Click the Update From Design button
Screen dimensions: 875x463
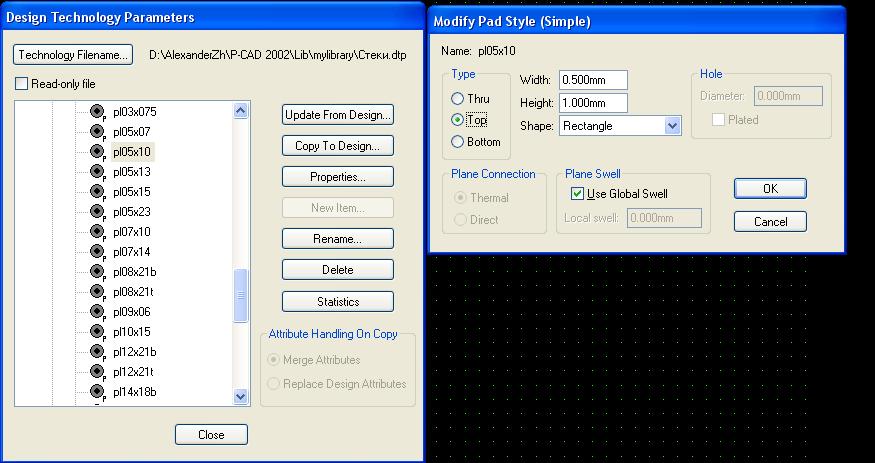pos(338,115)
